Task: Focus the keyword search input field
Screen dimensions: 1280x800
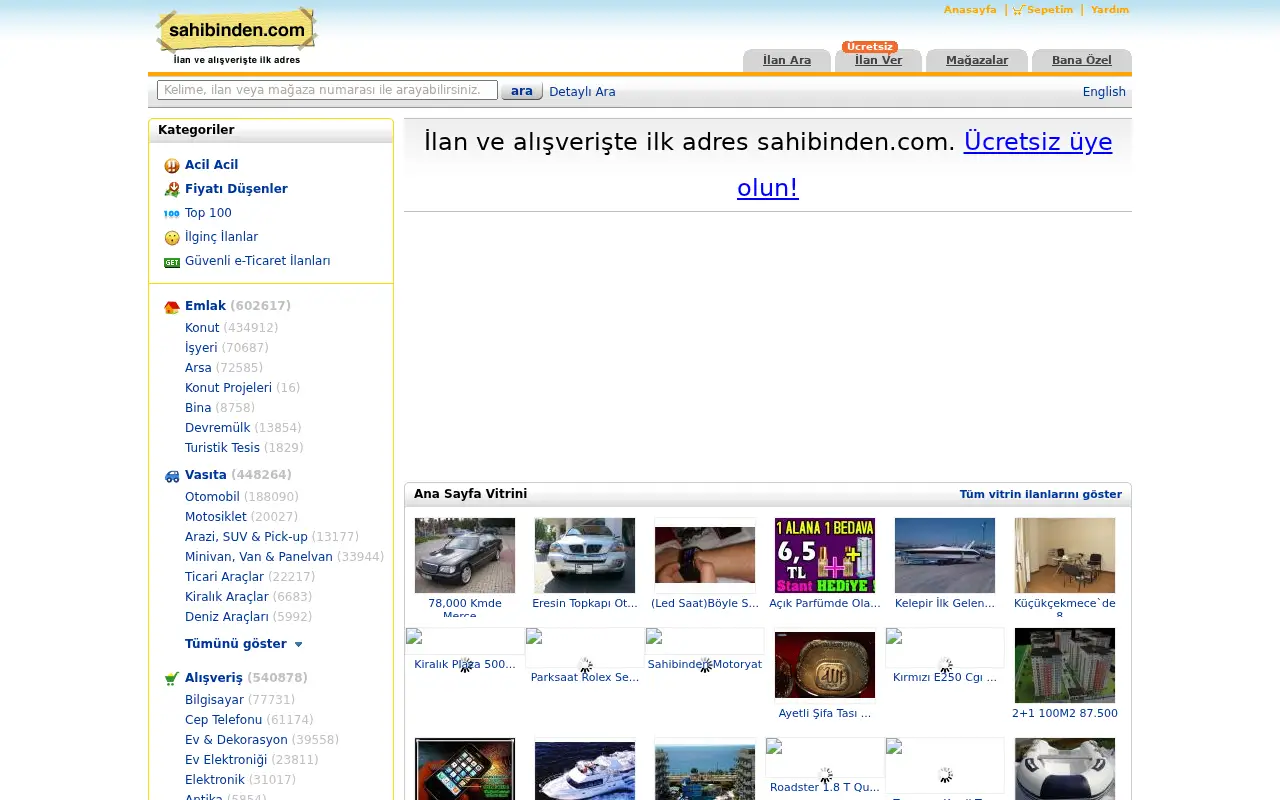Action: tap(327, 90)
